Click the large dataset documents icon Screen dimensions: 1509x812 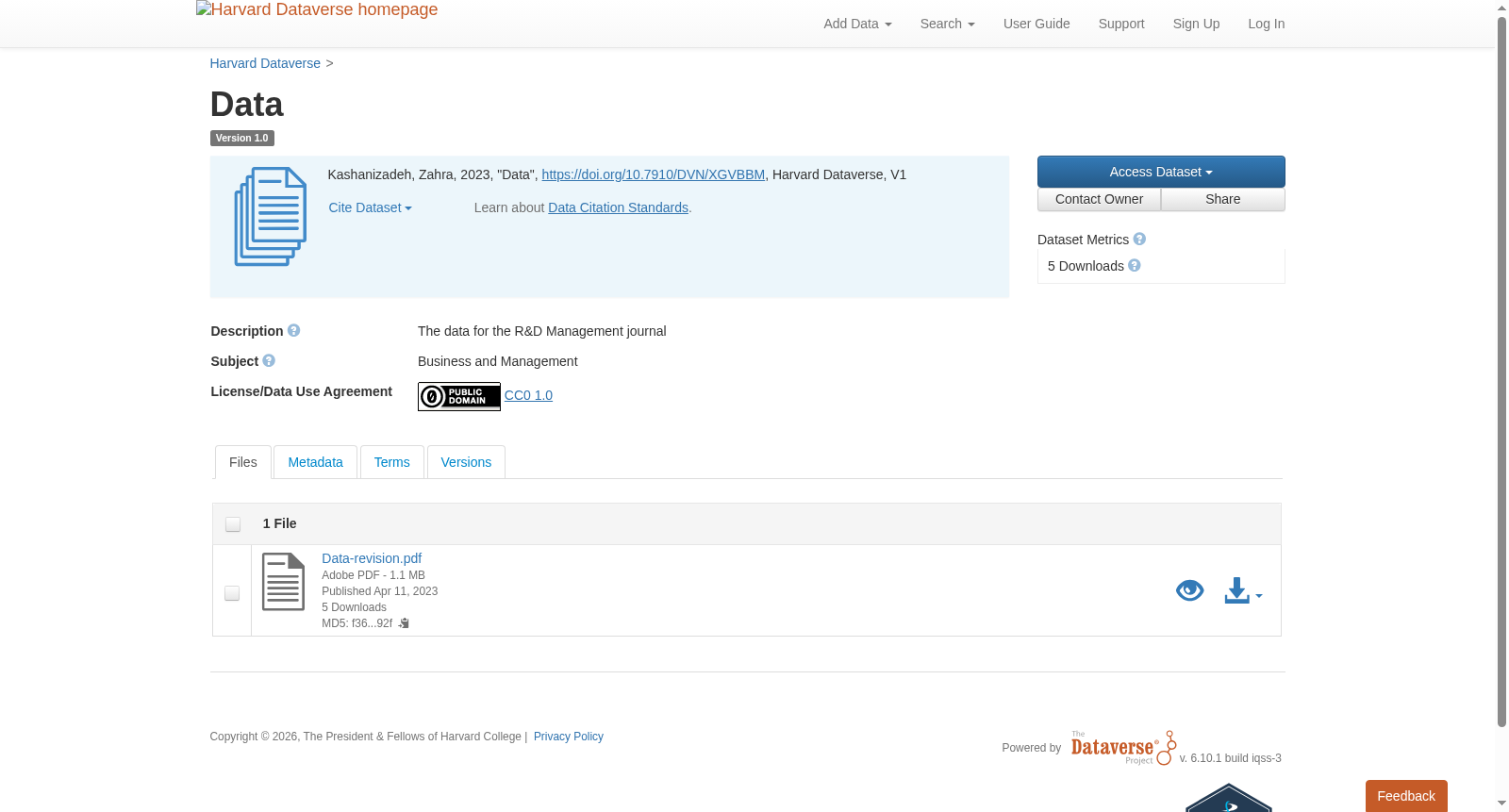pyautogui.click(x=271, y=216)
